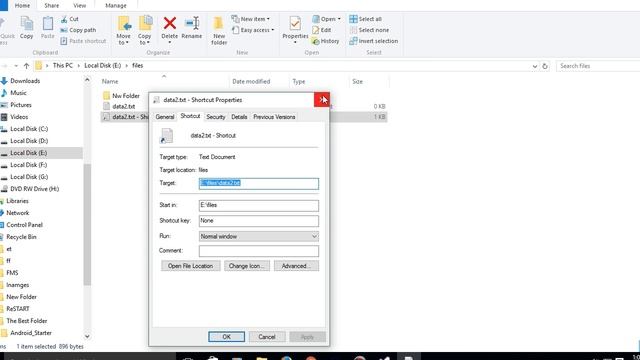Image resolution: width=640 pixels, height=360 pixels.
Task: Click the Cancel button in dialog
Action: [267, 337]
